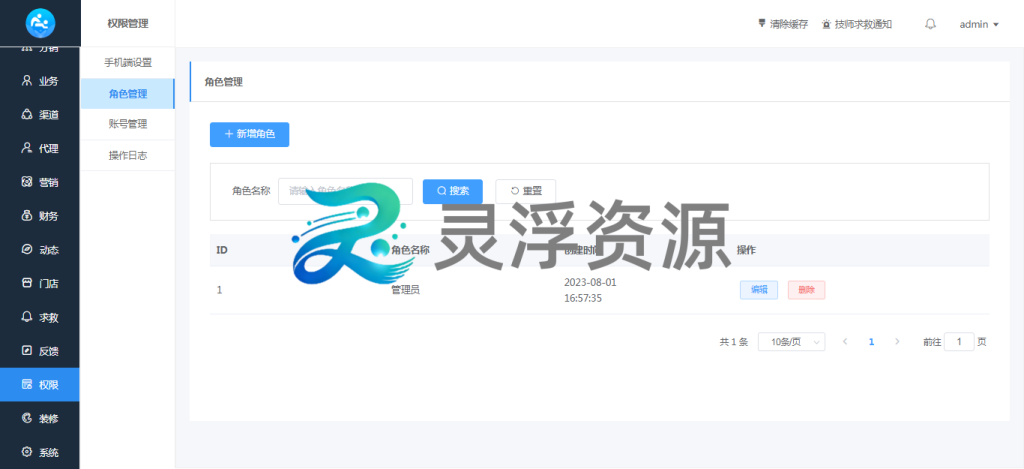Click 编辑 for the 管理员 role

(x=759, y=290)
